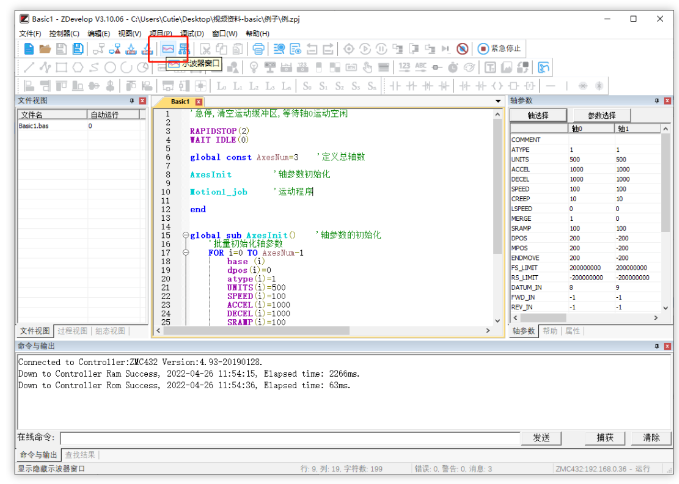Image resolution: width=679 pixels, height=484 pixels.
Task: Open the color palette icon tool
Action: pos(469,67)
